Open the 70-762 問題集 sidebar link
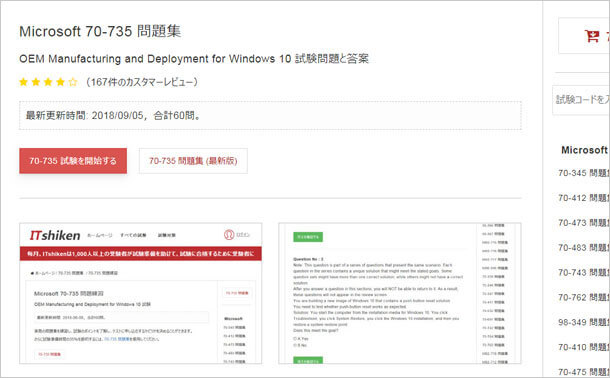Image resolution: width=610 pixels, height=378 pixels. click(584, 298)
